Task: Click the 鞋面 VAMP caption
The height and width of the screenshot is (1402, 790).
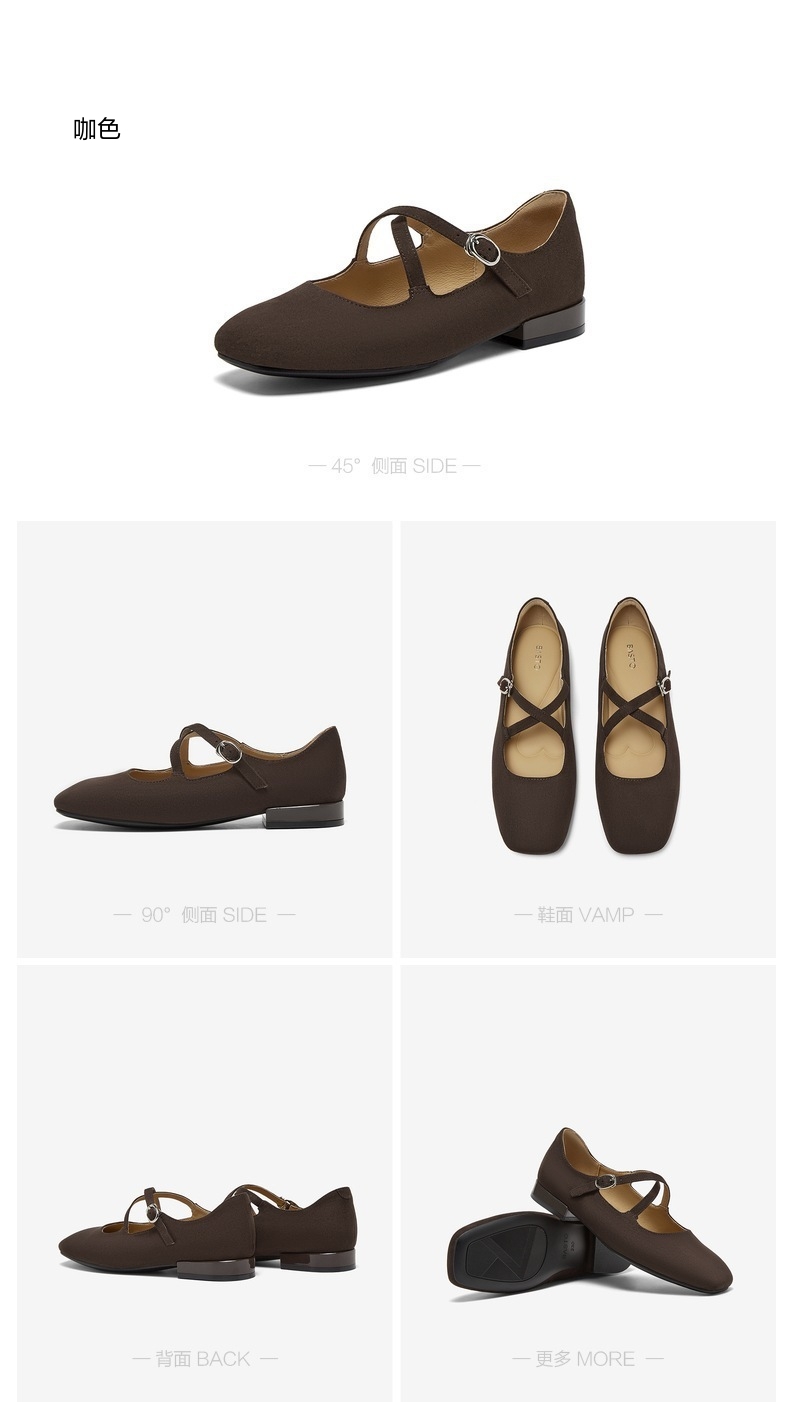Action: (588, 914)
